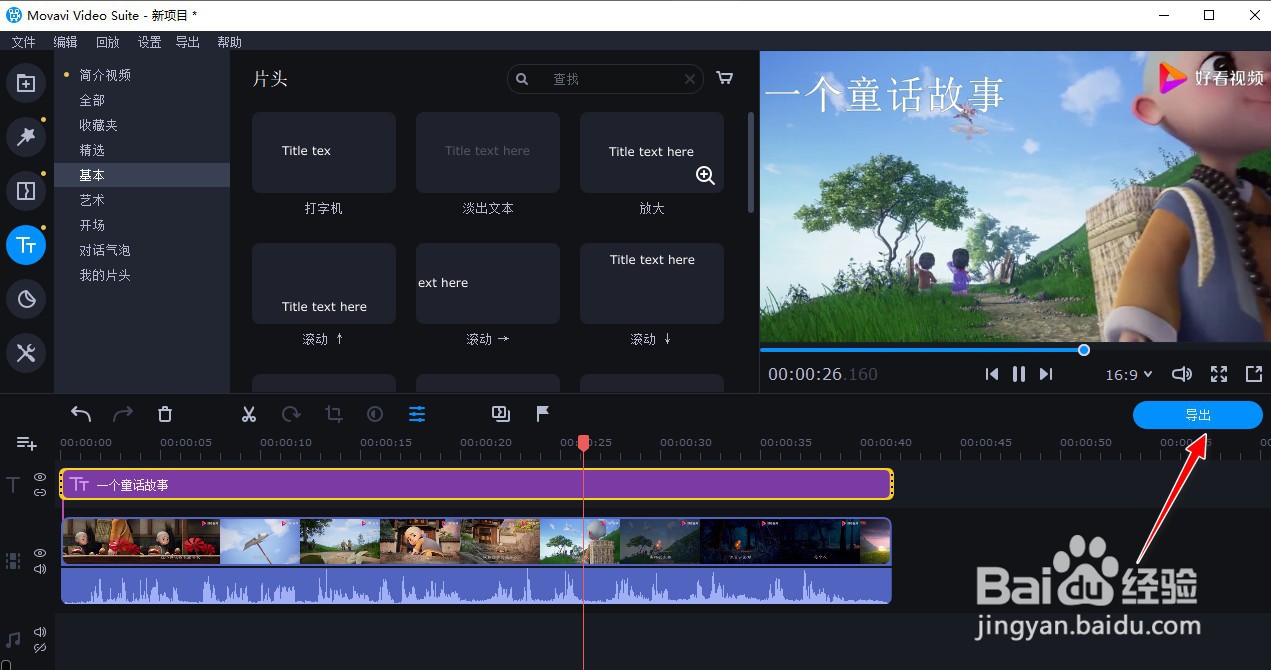Screen dimensions: 1271x670
Task: Click the transition wizard icon
Action: [501, 414]
